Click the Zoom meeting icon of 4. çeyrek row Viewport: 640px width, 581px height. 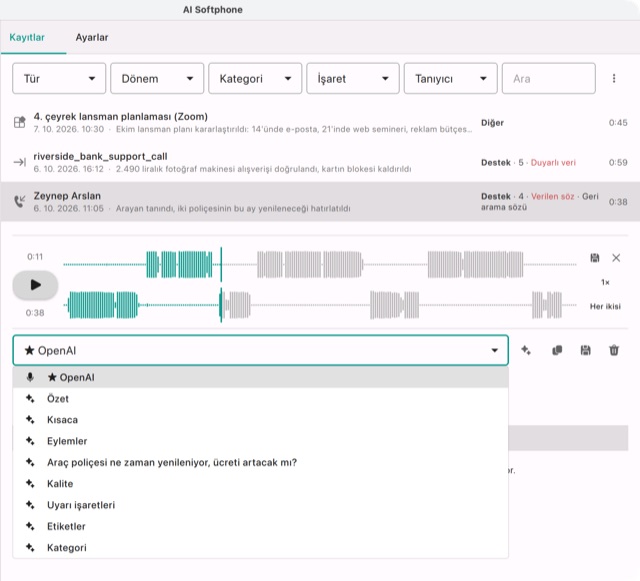[20, 122]
